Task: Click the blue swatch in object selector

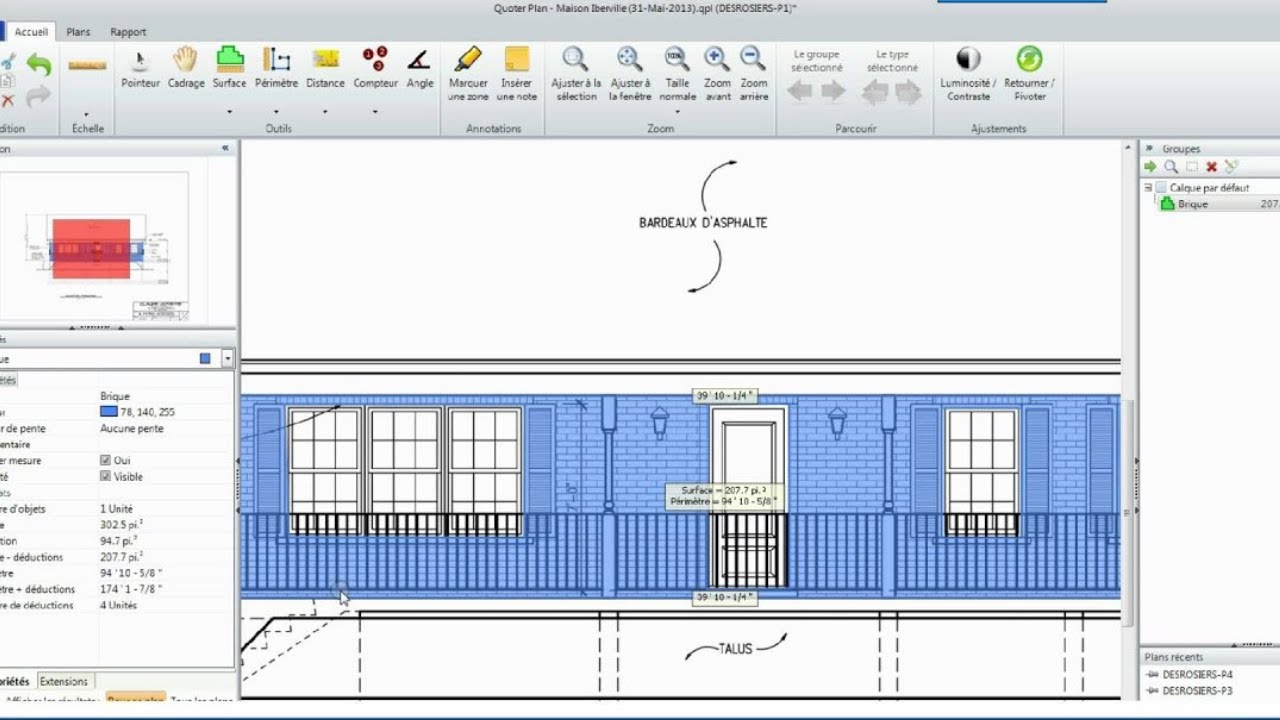Action: pos(205,358)
